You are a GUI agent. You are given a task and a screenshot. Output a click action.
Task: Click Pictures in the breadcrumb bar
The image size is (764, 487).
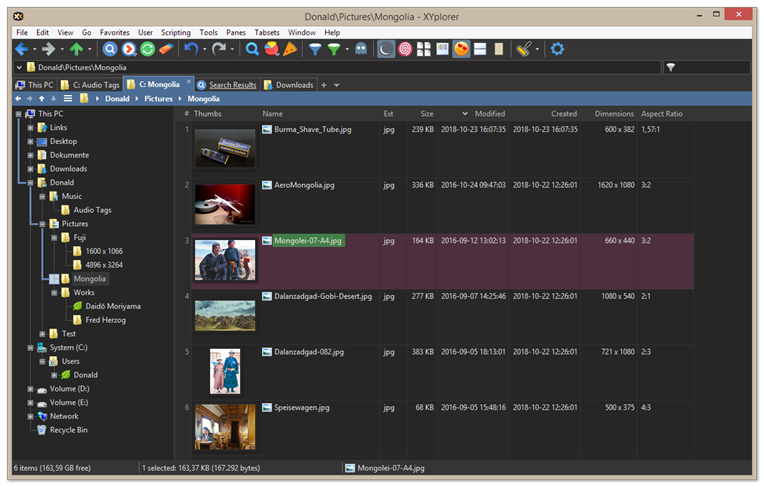(158, 99)
